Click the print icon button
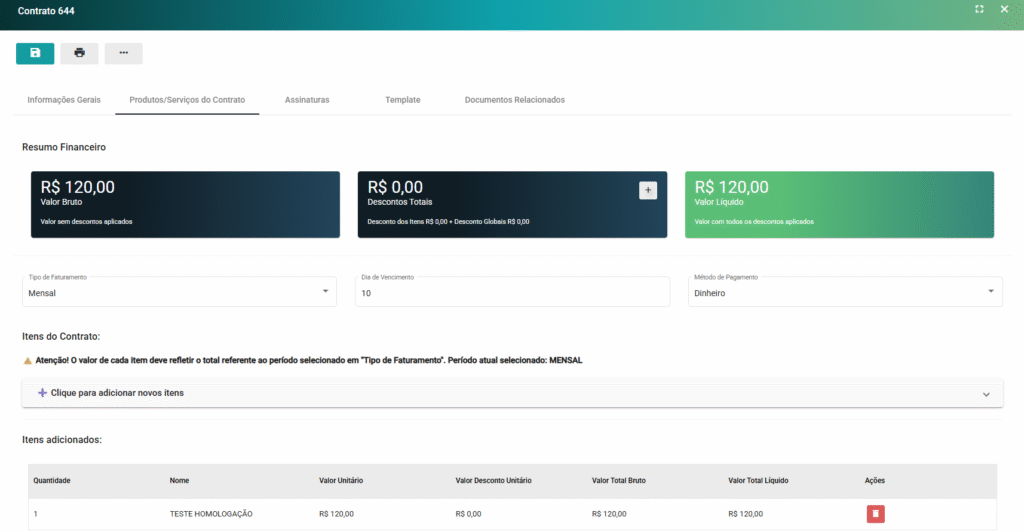Viewport: 1024px width, 532px height. pyautogui.click(x=79, y=53)
